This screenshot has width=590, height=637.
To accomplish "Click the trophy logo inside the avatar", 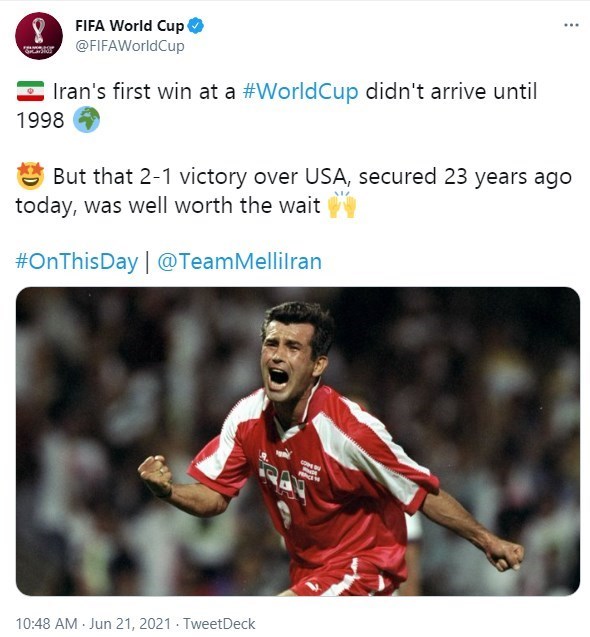I will [x=39, y=30].
